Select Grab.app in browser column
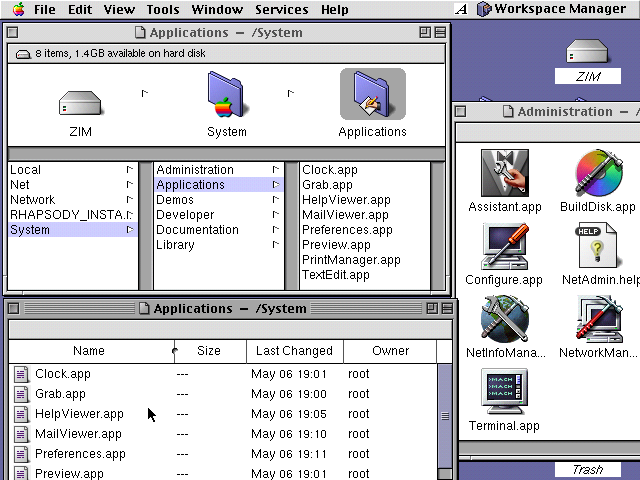Viewport: 640px width, 480px height. [x=365, y=184]
